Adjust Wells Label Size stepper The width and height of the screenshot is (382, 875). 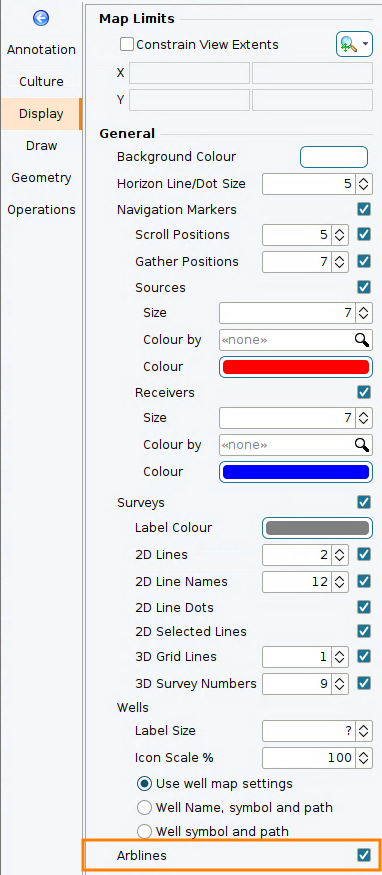coord(363,731)
